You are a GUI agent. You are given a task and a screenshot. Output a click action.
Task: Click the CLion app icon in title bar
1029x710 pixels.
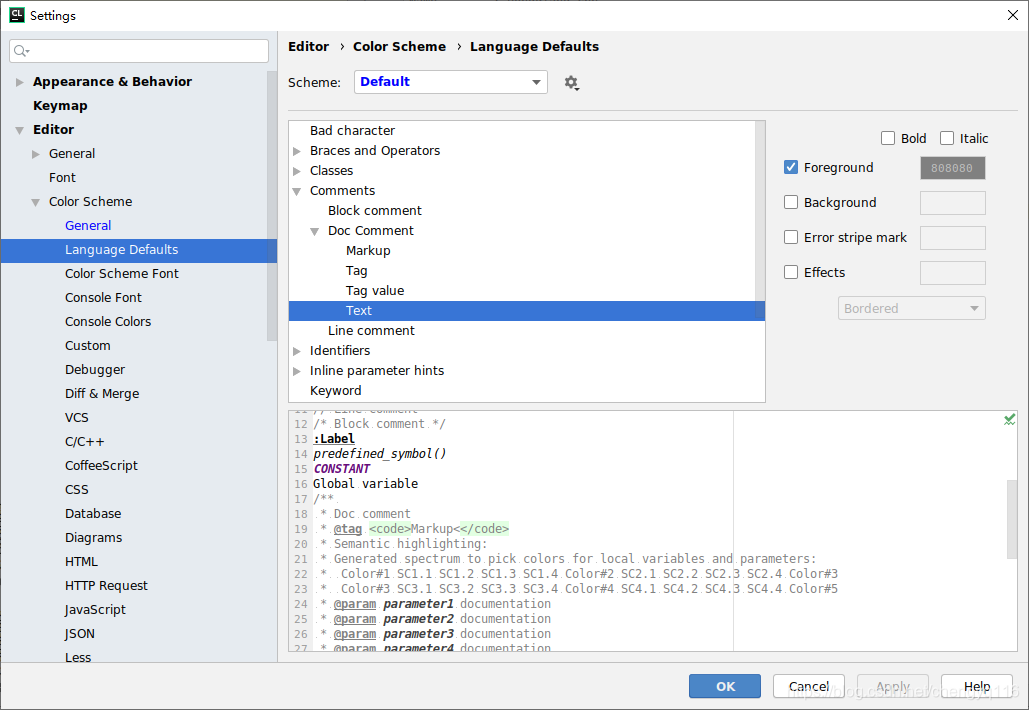pyautogui.click(x=16, y=15)
